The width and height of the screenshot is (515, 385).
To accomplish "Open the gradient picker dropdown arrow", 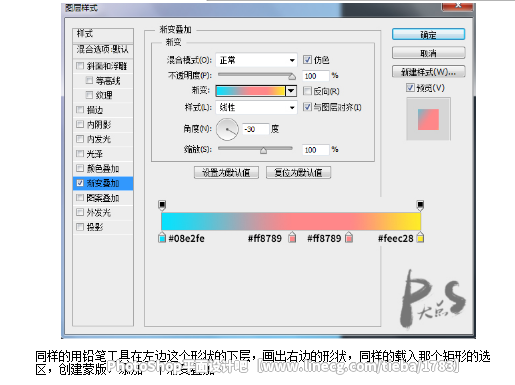I will pos(291,91).
